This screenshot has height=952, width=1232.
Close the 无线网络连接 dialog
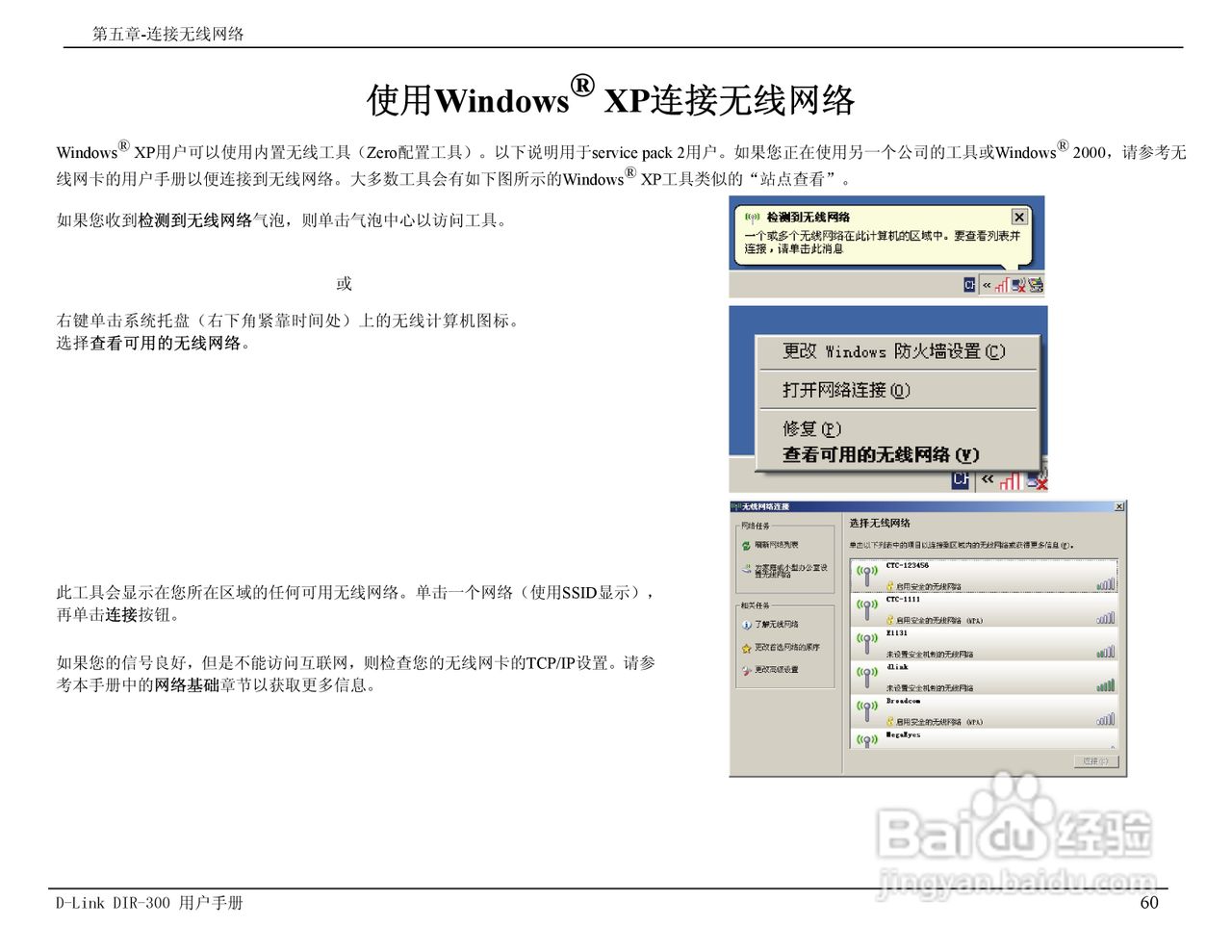point(1119,506)
